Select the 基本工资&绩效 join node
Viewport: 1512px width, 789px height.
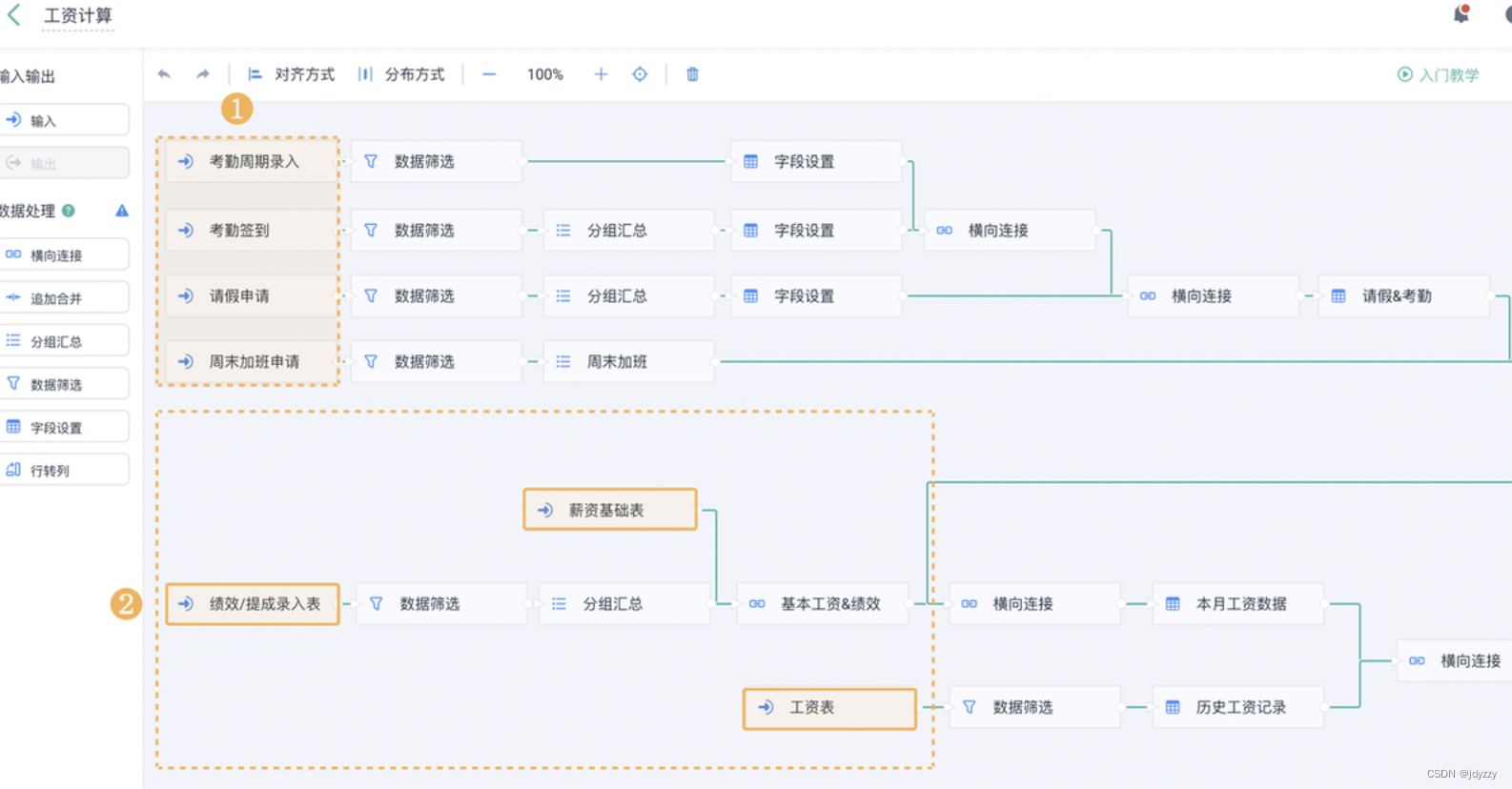click(x=823, y=604)
